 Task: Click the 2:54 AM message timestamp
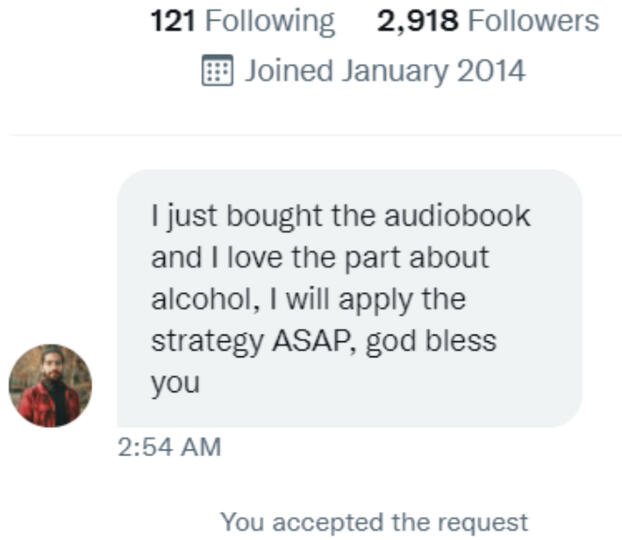(168, 447)
